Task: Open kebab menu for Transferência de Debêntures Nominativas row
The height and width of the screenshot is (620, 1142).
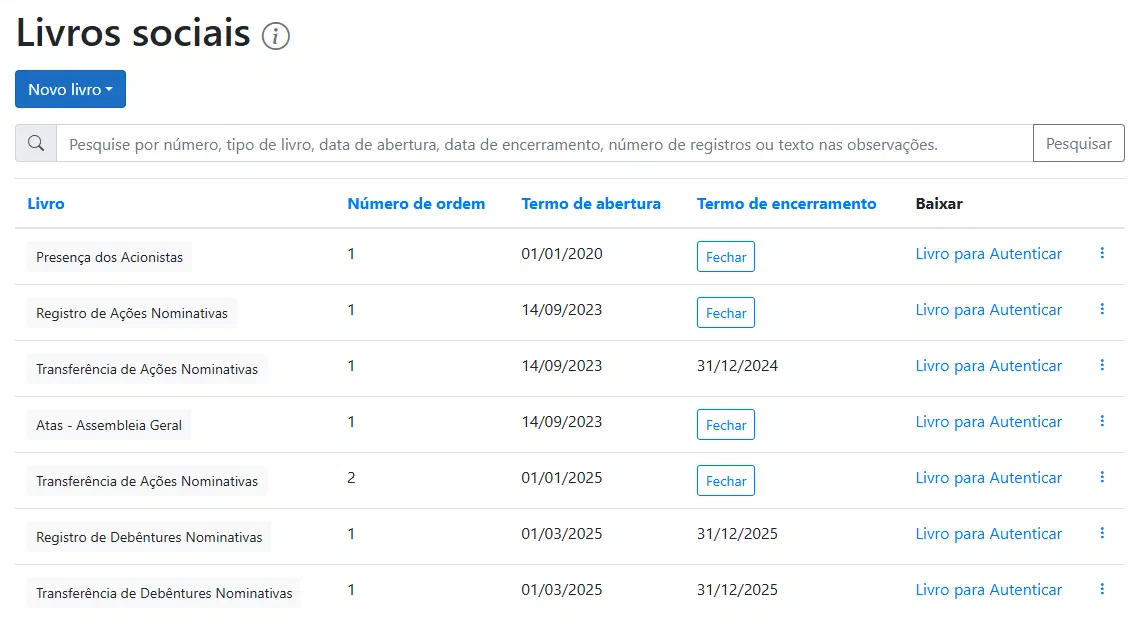Action: tap(1102, 589)
